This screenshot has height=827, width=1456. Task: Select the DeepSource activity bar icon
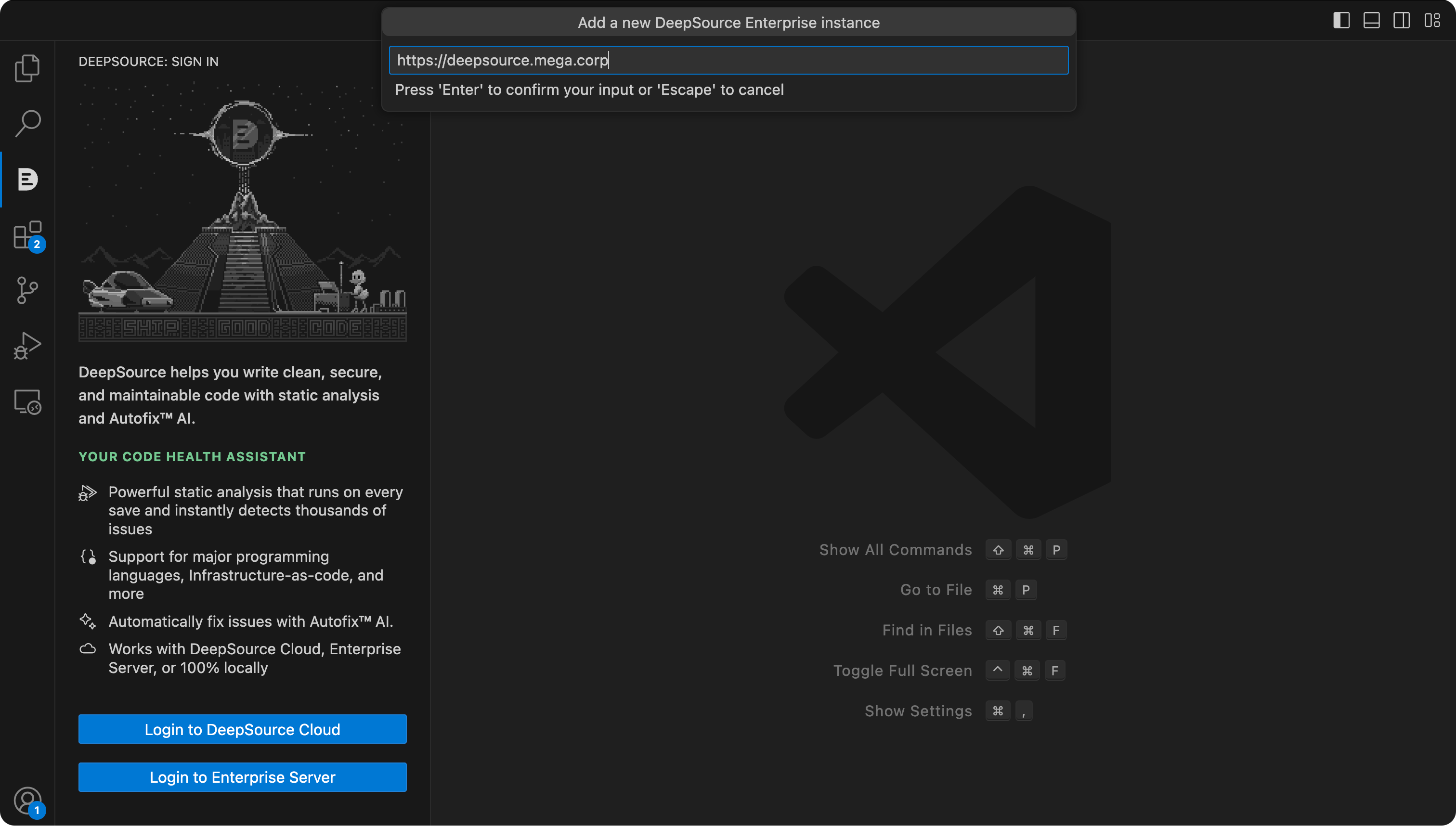coord(27,180)
